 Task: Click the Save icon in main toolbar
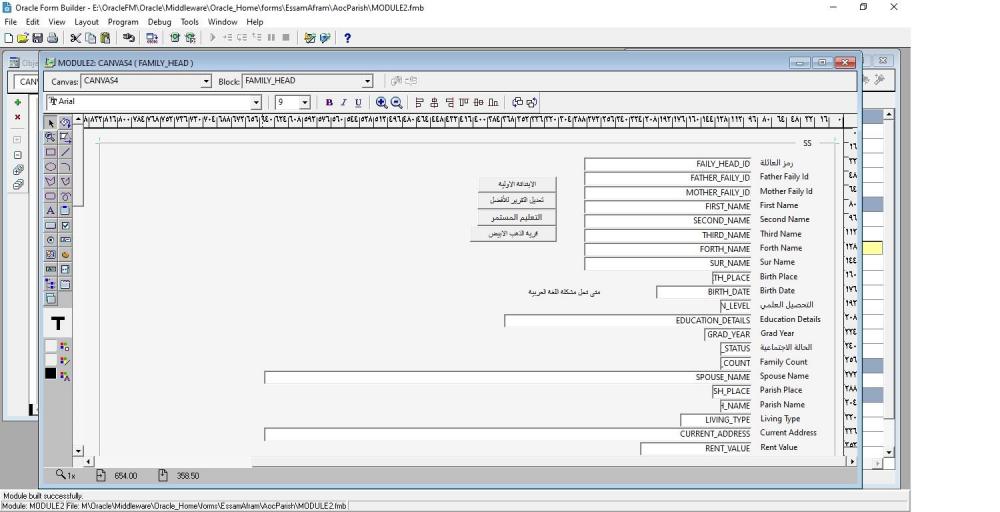tap(37, 38)
